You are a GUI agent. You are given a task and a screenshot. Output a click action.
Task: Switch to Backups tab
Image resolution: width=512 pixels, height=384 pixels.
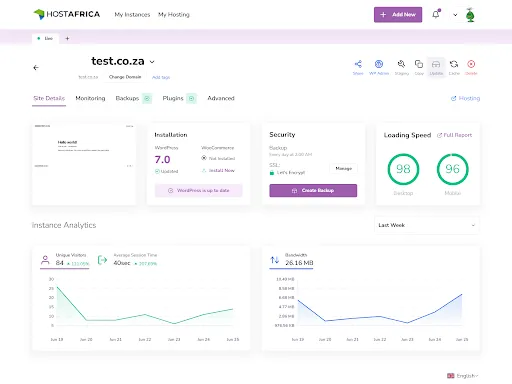(127, 98)
